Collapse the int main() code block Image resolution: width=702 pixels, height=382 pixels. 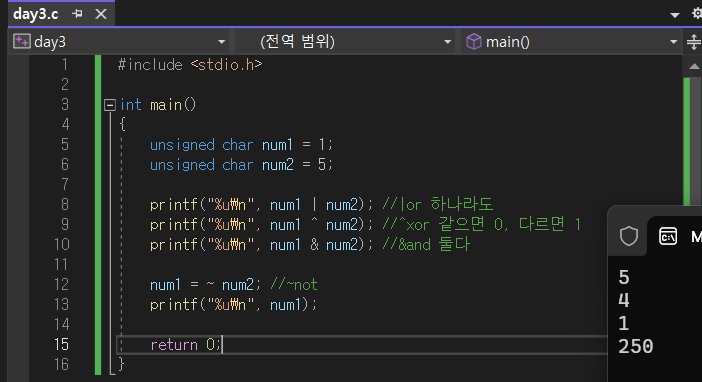coord(110,105)
